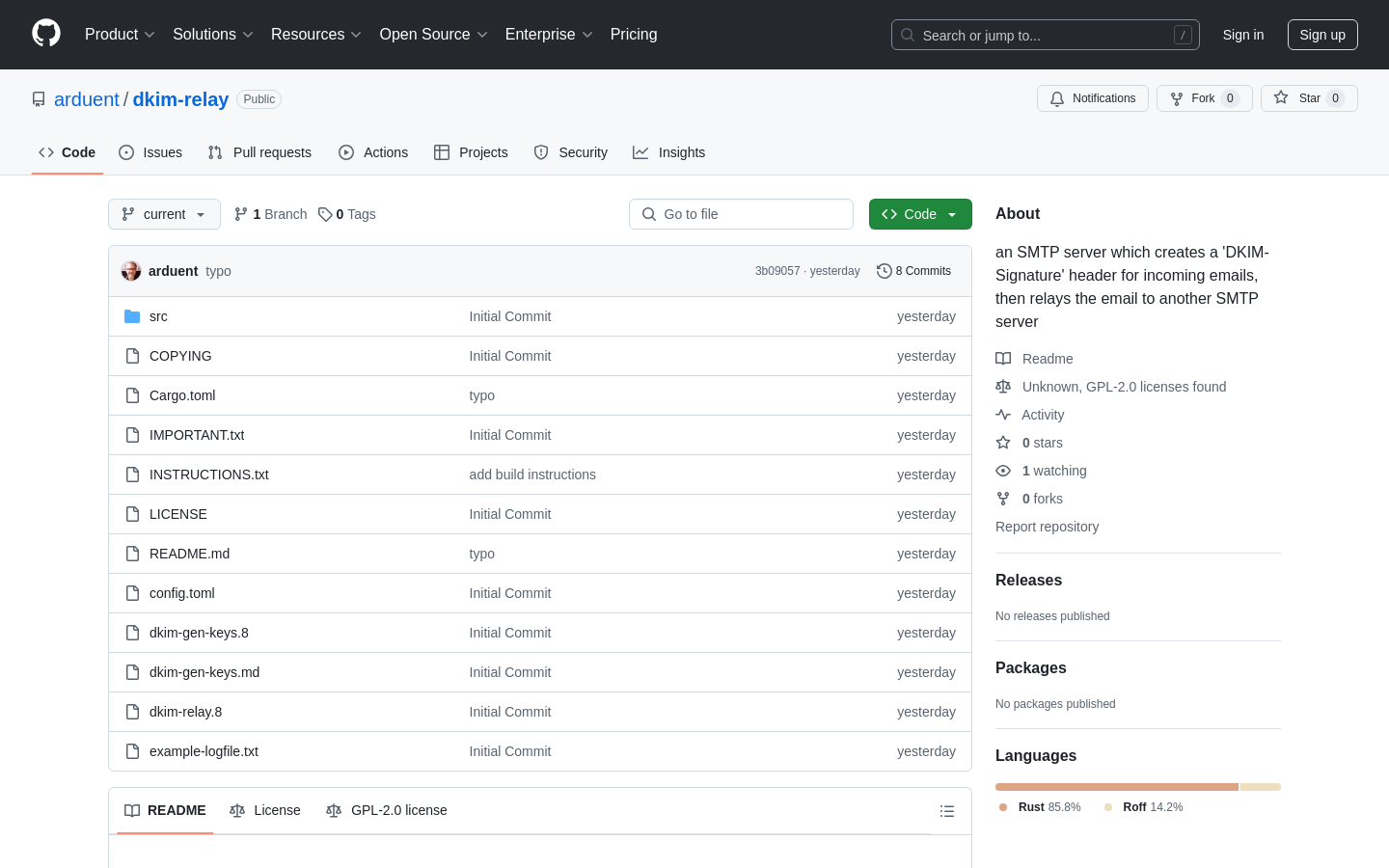Click the LICENSE file icon
Image resolution: width=1389 pixels, height=868 pixels.
[x=132, y=514]
